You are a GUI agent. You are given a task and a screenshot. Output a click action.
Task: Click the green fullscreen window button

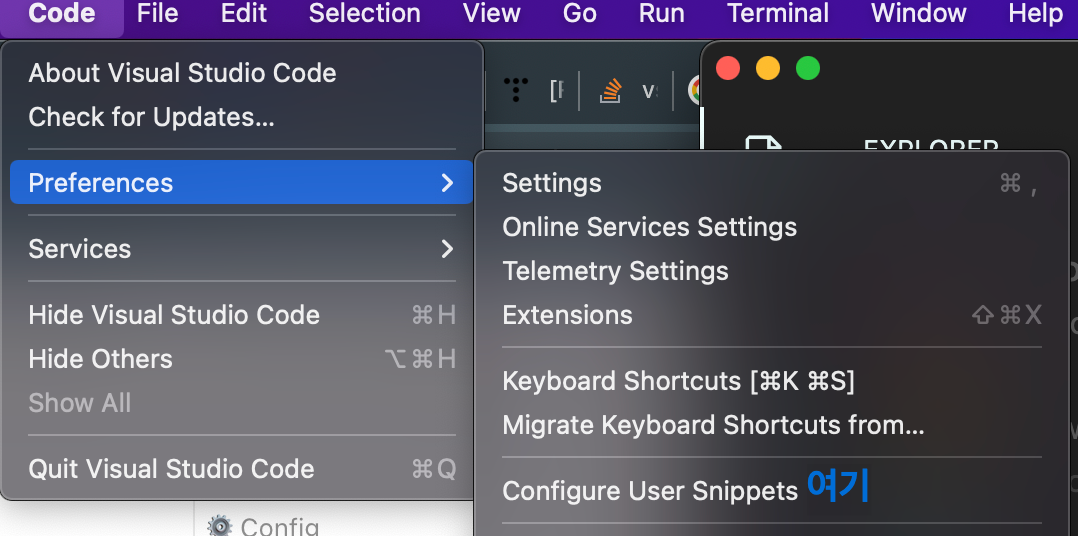pyautogui.click(x=808, y=68)
